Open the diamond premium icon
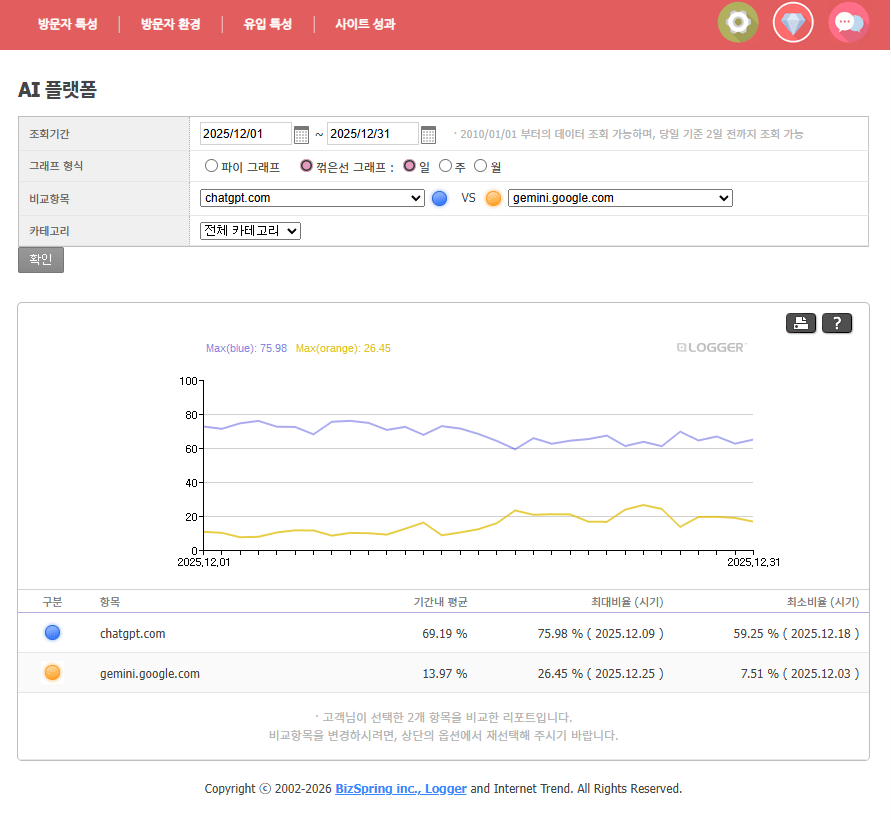 tap(793, 22)
